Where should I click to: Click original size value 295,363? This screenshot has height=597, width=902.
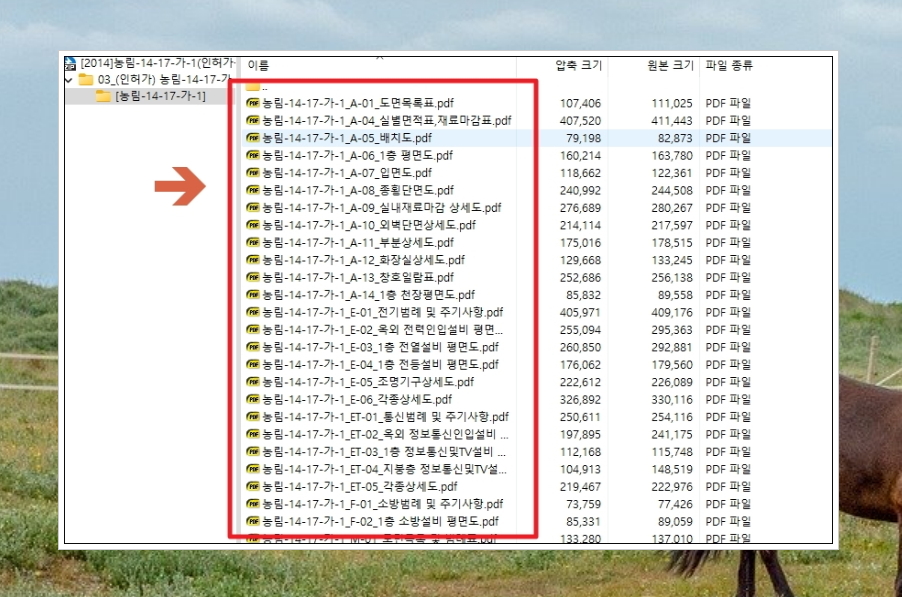point(672,330)
